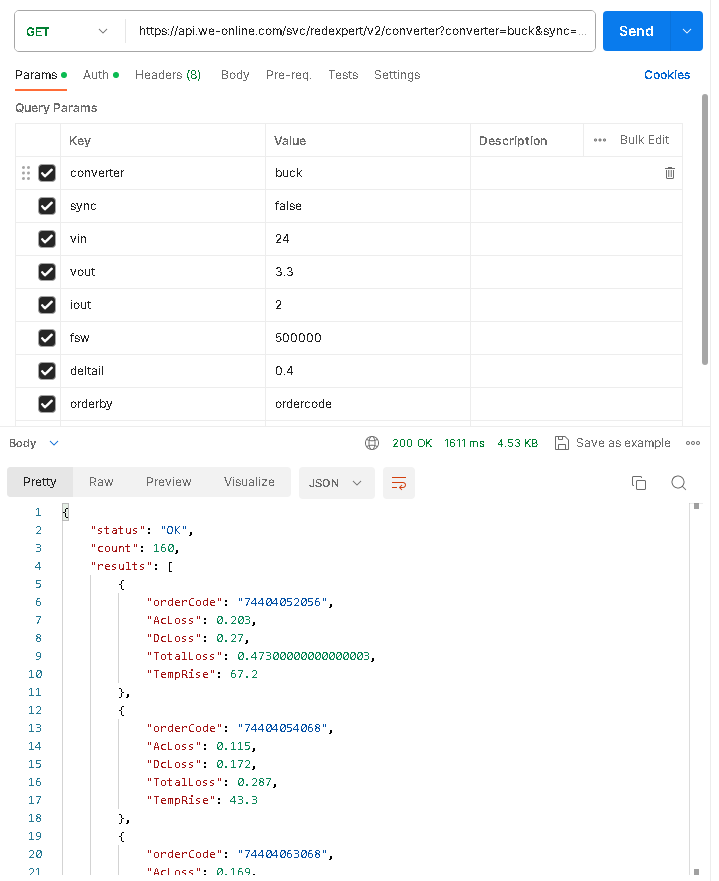
Task: Open the Send button dropdown arrow
Action: (687, 31)
